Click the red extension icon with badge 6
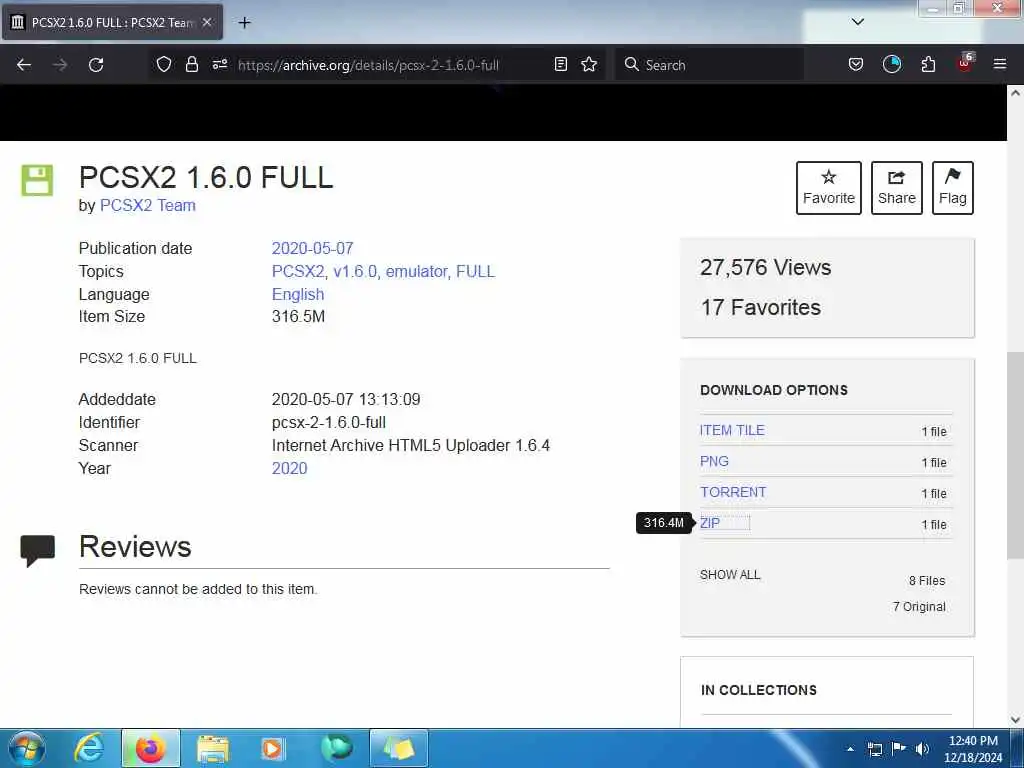This screenshot has height=768, width=1024. 965,63
